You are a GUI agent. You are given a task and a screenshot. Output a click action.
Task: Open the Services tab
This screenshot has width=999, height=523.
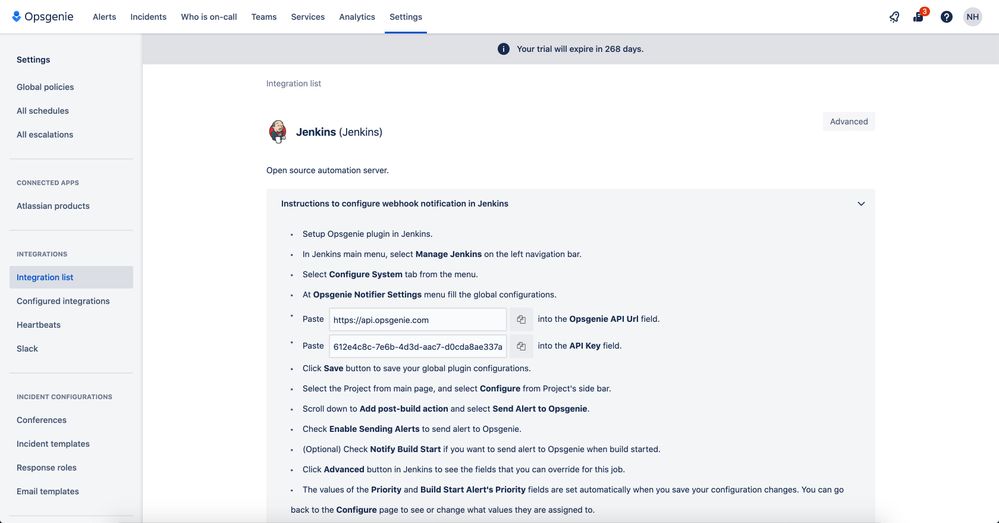[308, 17]
